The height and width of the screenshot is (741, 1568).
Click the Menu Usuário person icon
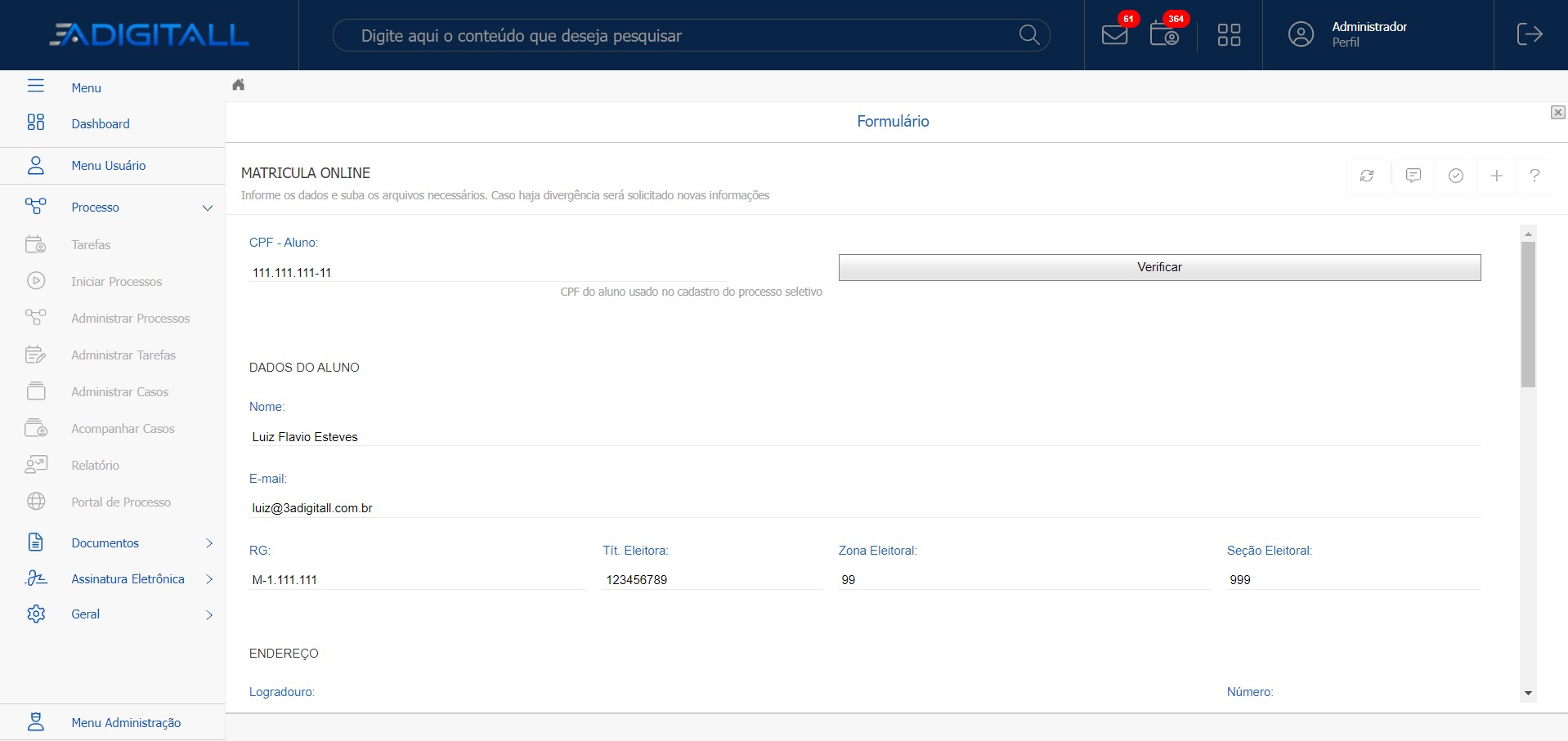36,165
